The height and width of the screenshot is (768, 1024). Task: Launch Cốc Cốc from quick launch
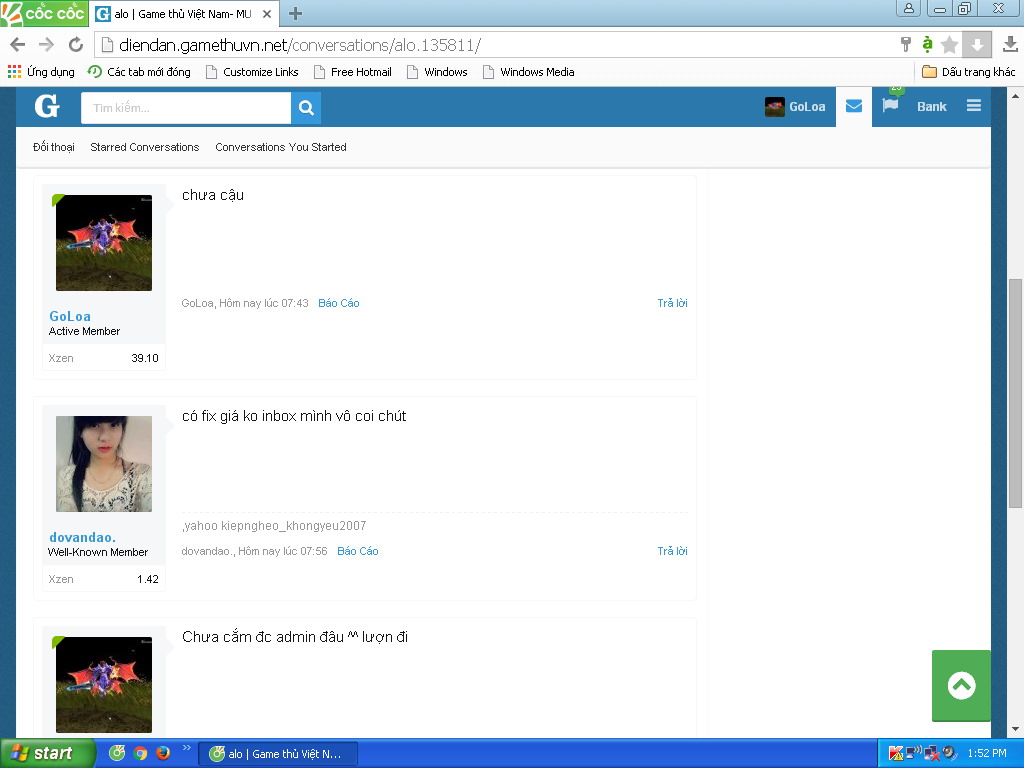click(117, 753)
